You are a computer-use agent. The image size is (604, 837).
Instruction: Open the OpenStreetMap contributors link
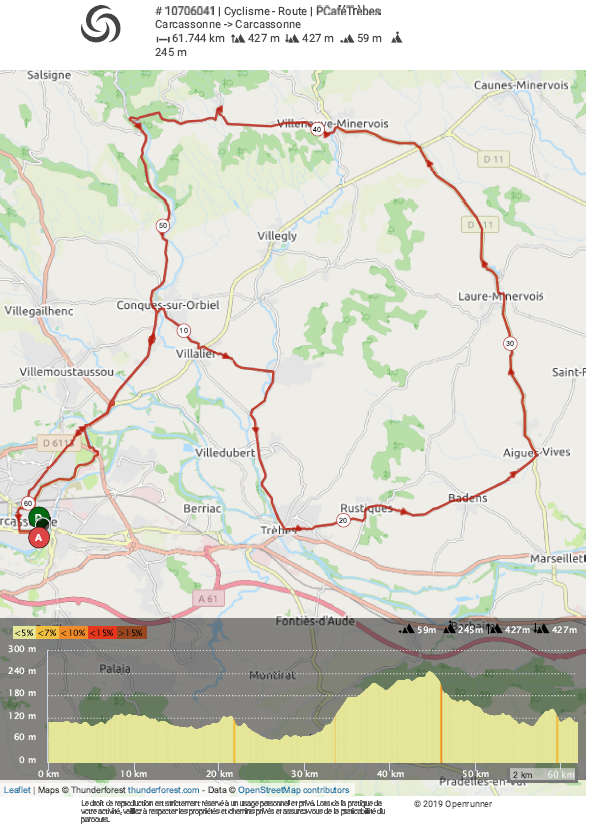pyautogui.click(x=293, y=790)
